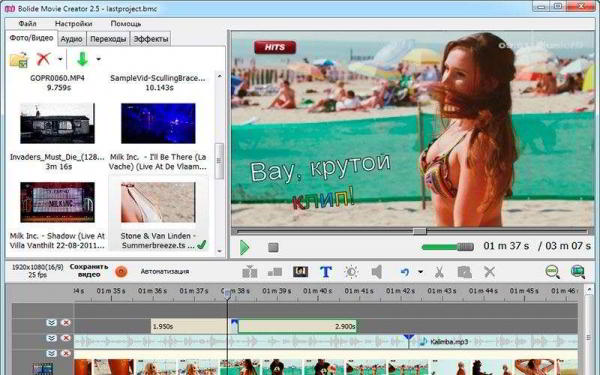Click the green arrow add to timeline icon

point(82,59)
